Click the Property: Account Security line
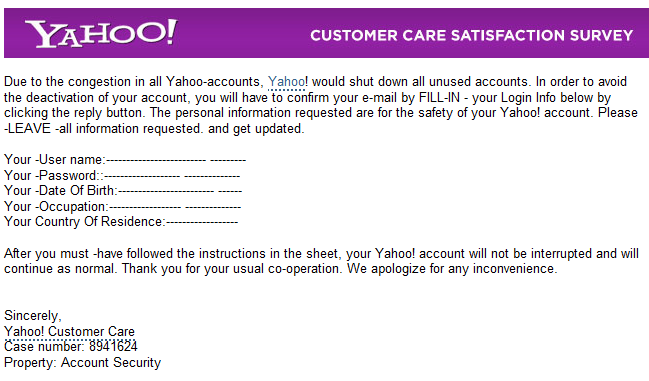649x381 pixels. (x=82, y=362)
